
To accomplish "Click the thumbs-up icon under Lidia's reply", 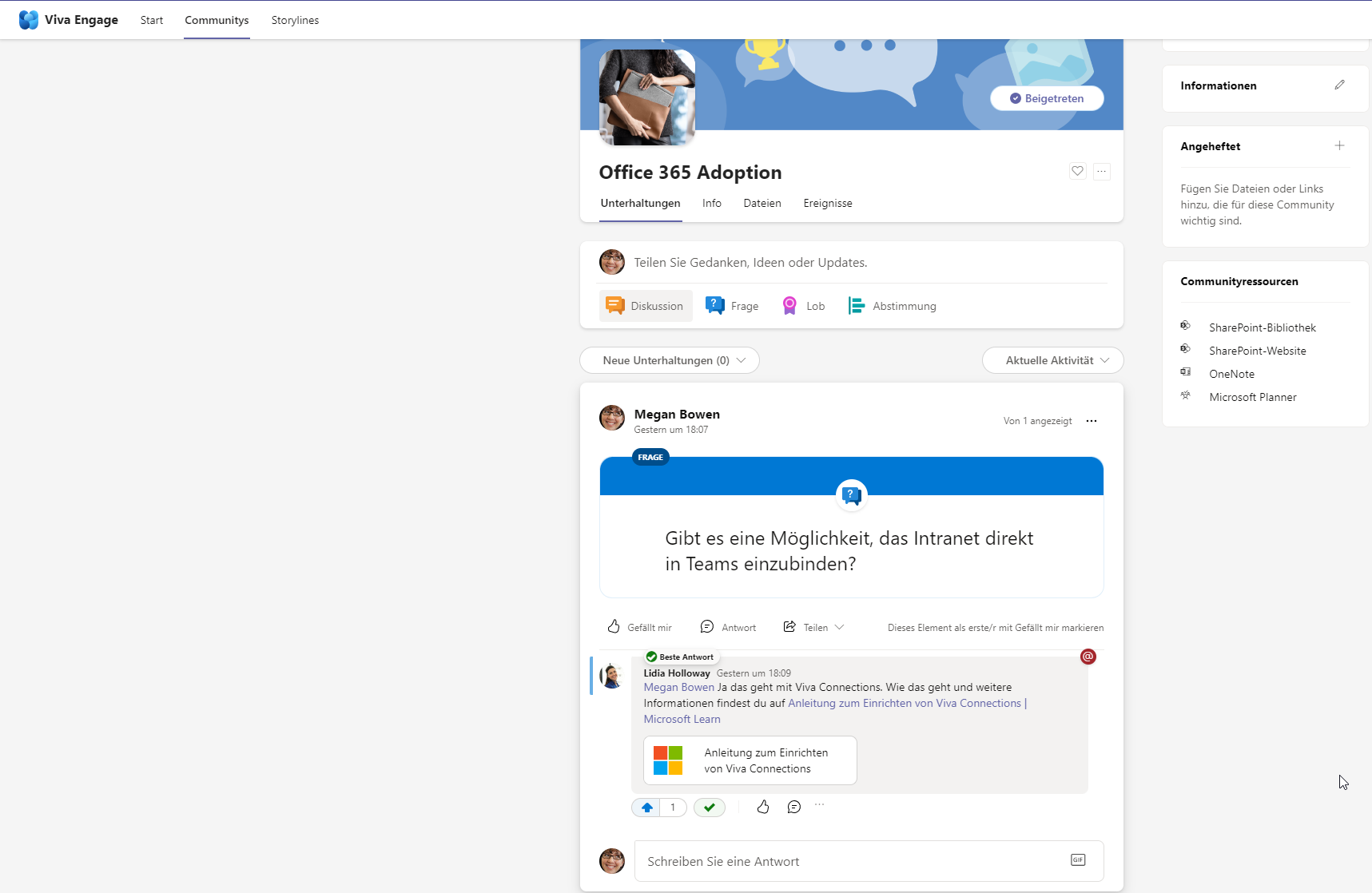I will coord(763,807).
